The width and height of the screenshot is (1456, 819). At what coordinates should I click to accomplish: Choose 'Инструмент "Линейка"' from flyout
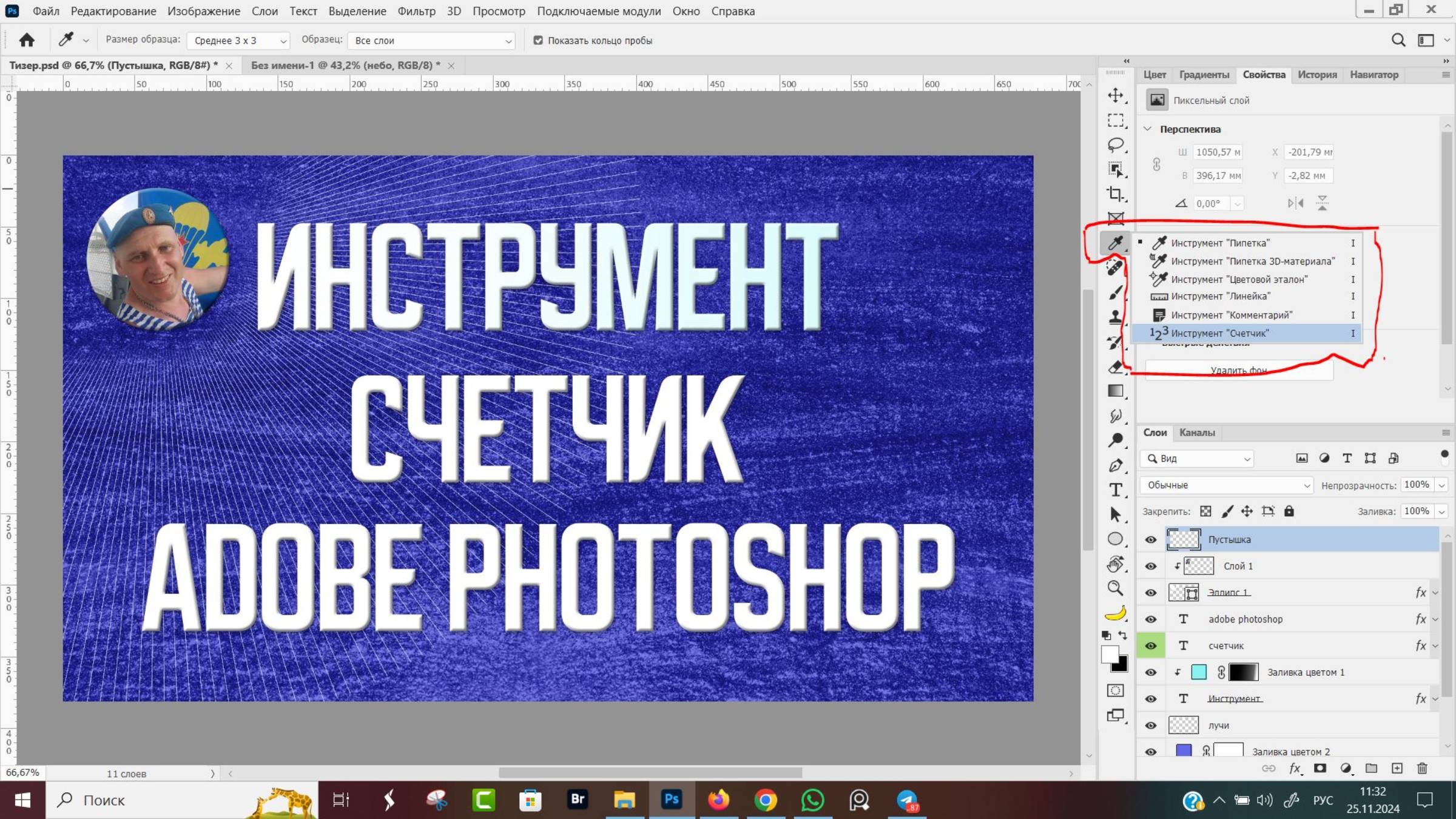(x=1220, y=297)
